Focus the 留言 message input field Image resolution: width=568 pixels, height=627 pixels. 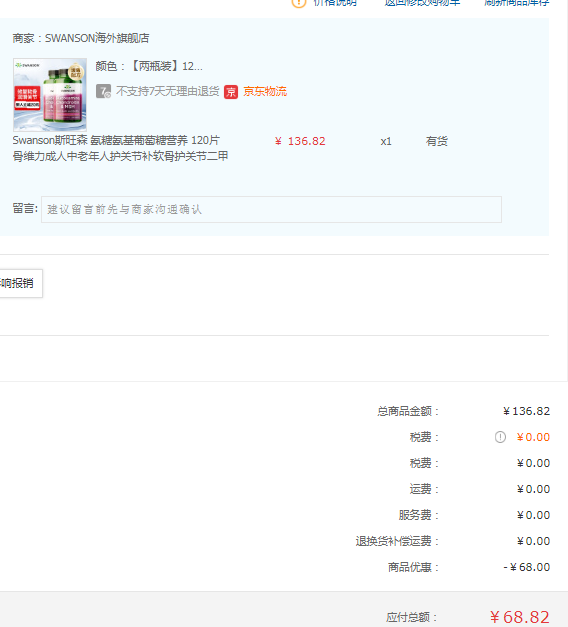(271, 210)
